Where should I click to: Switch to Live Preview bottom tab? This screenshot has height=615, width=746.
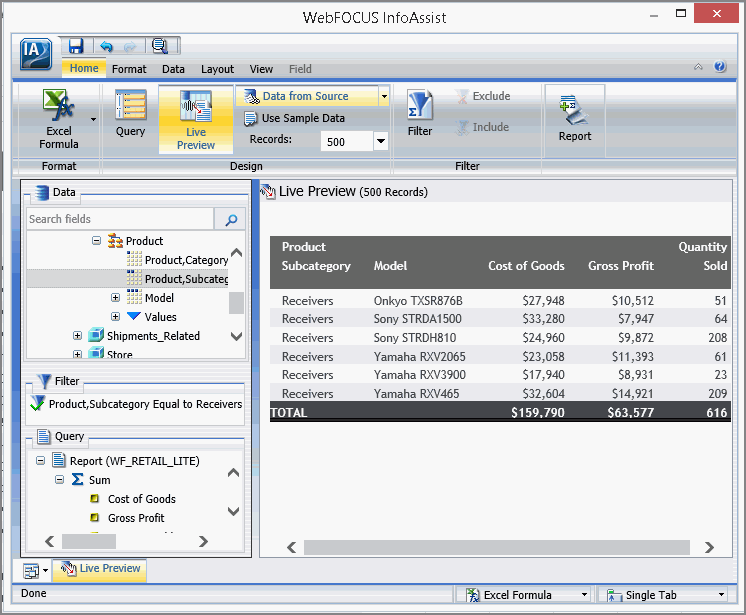pyautogui.click(x=100, y=569)
